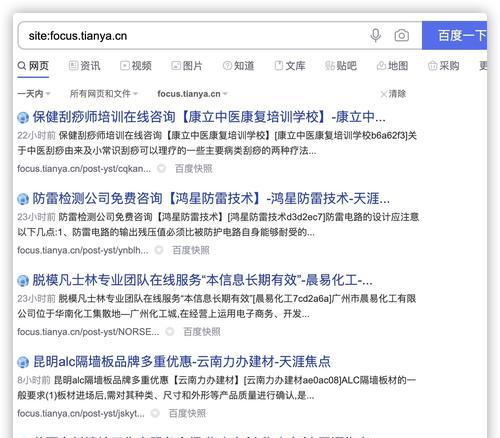Open URL focus.tianya.cn/post-yst/jskyt...
Image resolution: width=500 pixels, height=438 pixels.
tap(81, 414)
